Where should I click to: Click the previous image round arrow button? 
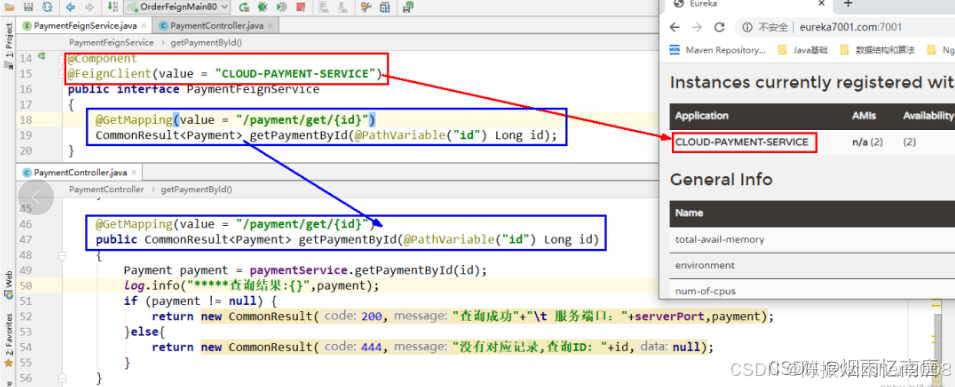(35, 197)
